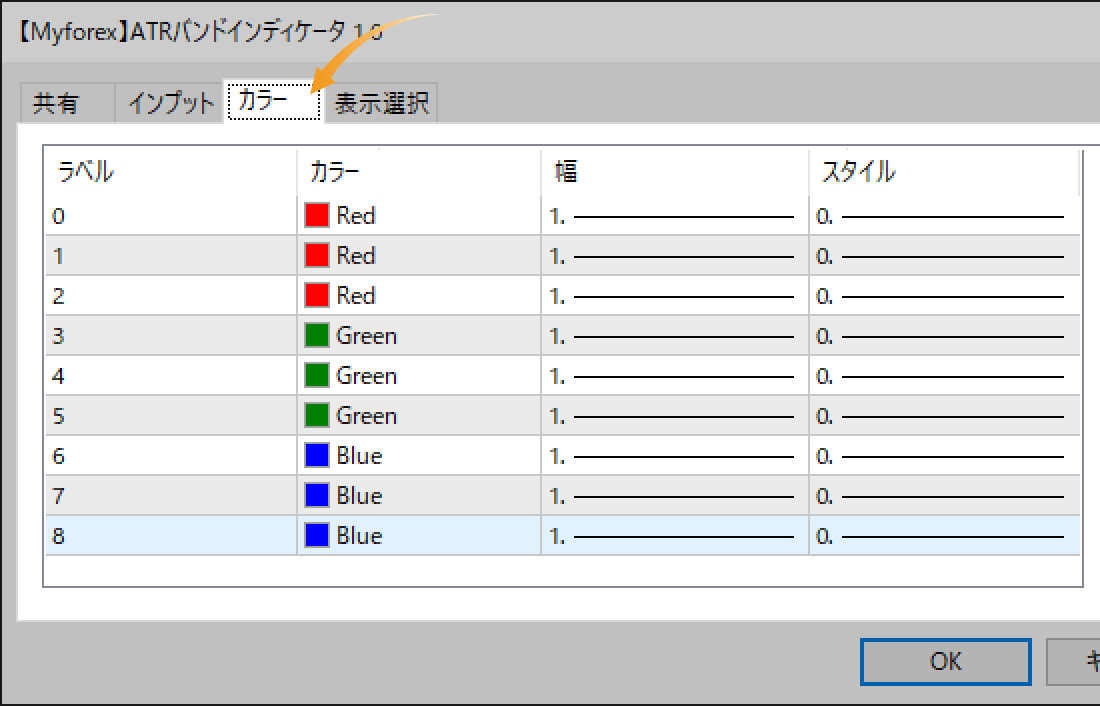Image resolution: width=1100 pixels, height=706 pixels.
Task: Change the line width on row 4
Action: [670, 375]
